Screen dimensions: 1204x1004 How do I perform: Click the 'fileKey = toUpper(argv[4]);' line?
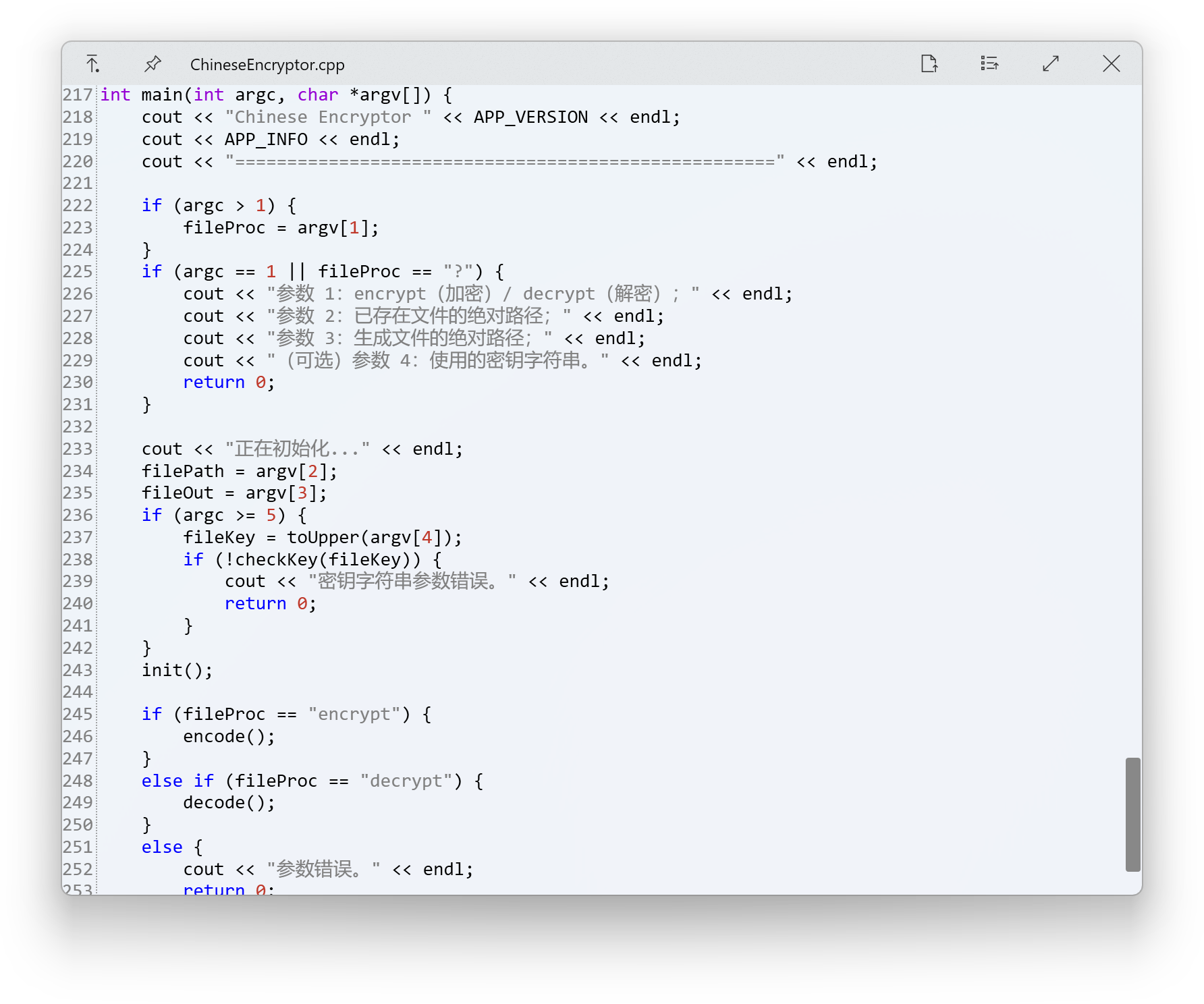323,538
